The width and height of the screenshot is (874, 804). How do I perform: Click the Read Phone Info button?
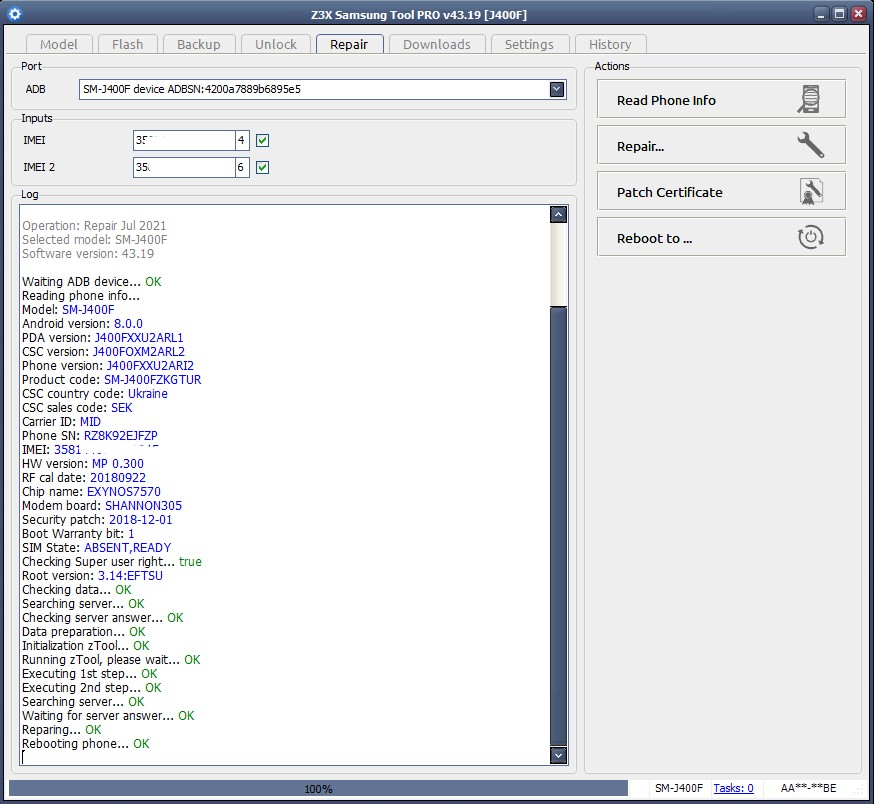coord(721,99)
